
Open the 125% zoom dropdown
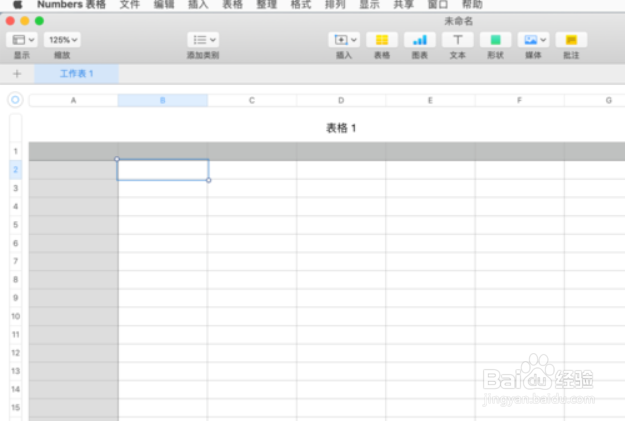point(62,40)
